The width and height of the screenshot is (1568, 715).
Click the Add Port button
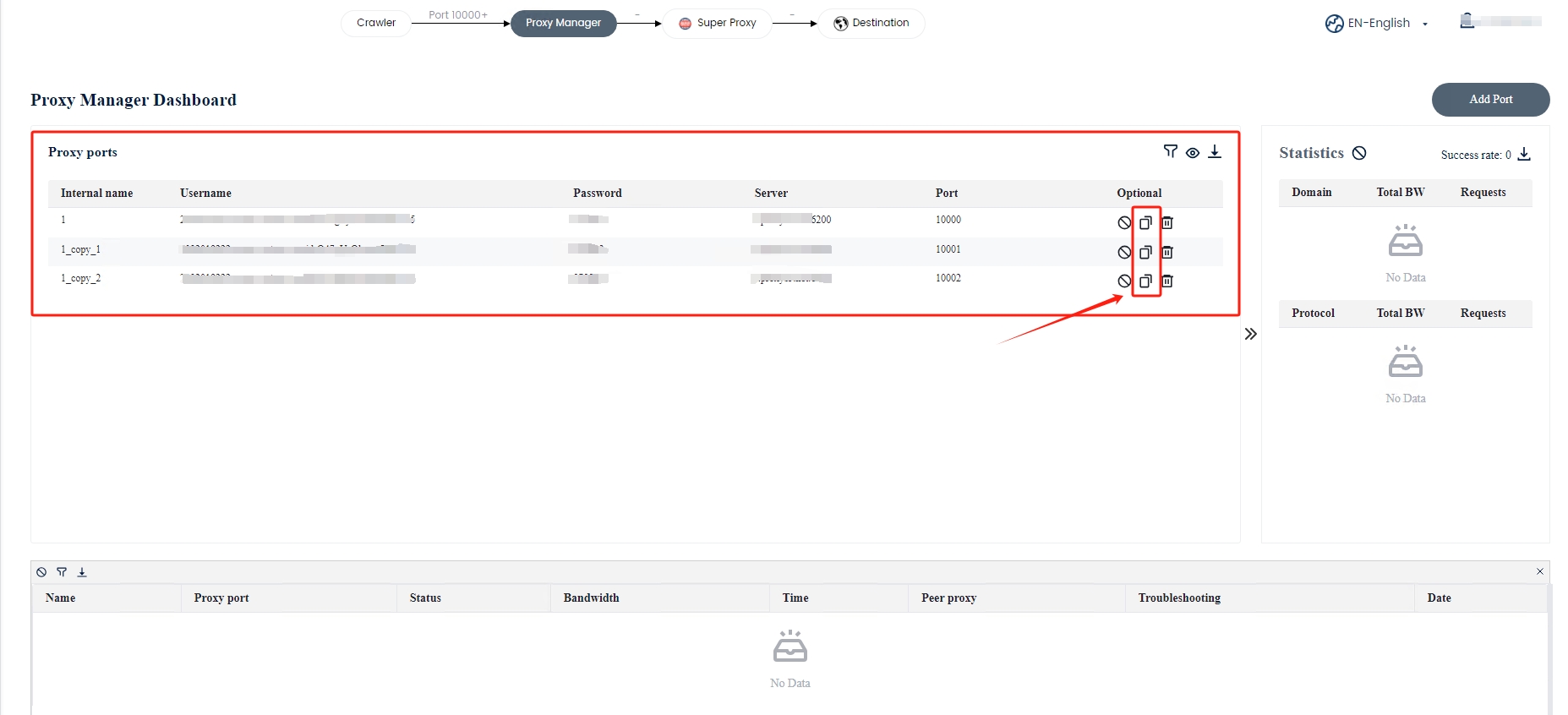click(1490, 100)
